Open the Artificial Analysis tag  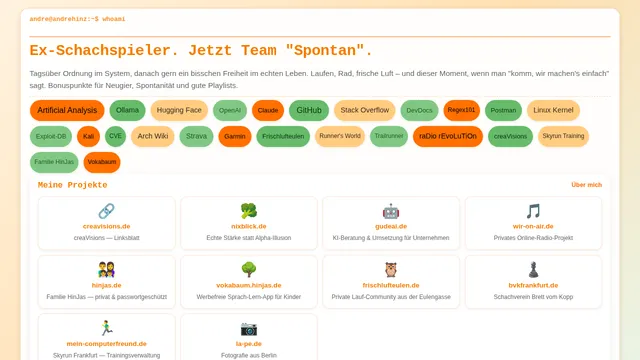coord(67,110)
